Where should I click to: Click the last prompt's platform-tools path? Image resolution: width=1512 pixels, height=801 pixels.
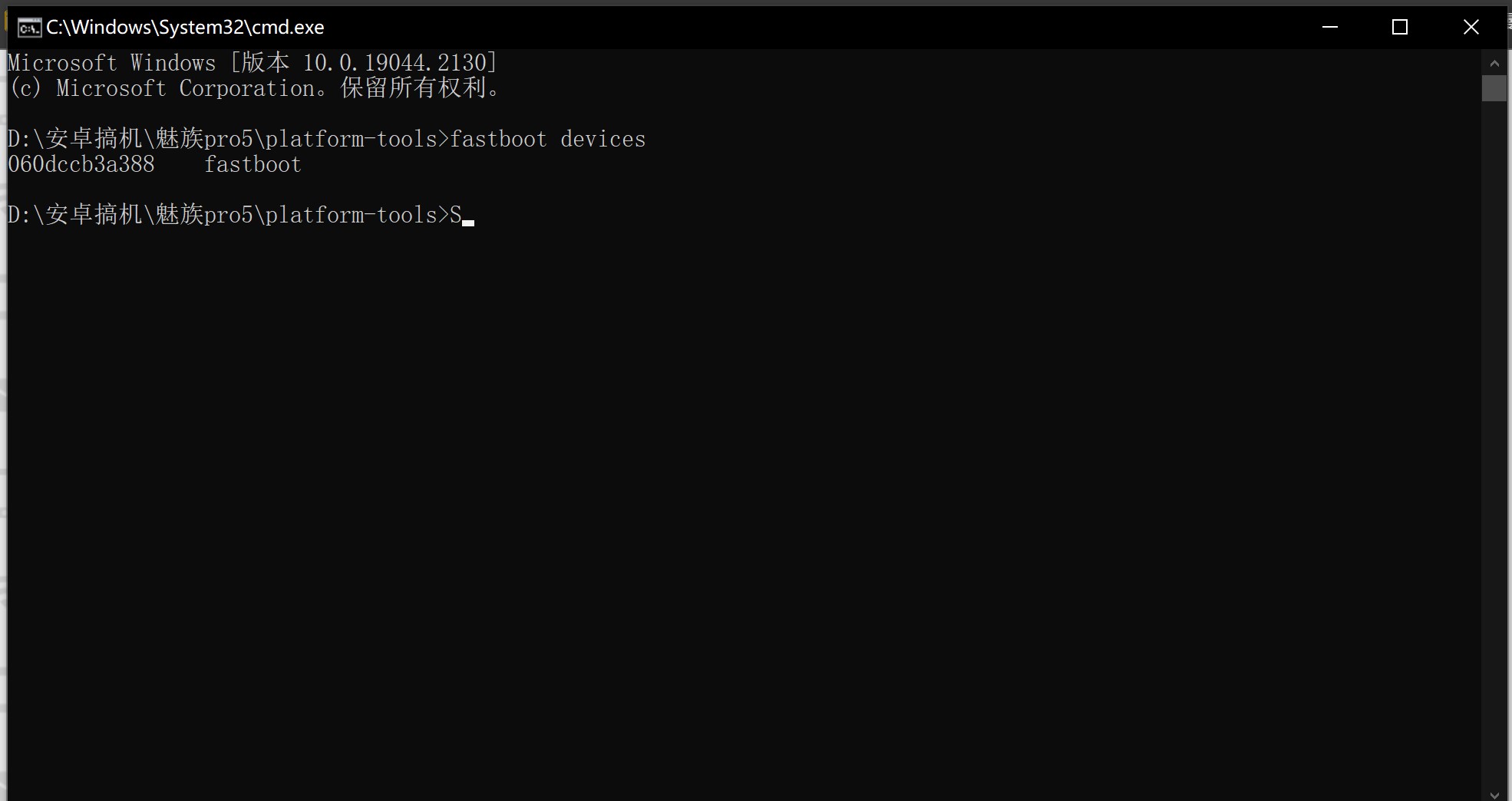(x=223, y=215)
